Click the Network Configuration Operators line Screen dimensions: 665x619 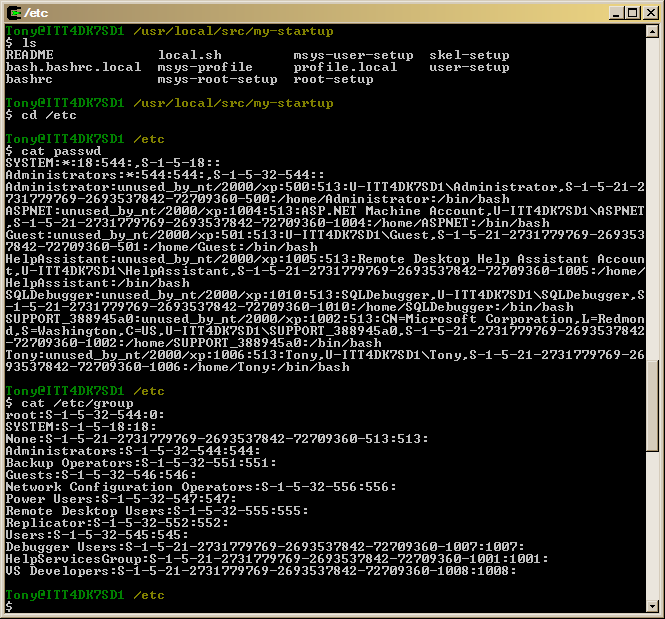click(201, 487)
